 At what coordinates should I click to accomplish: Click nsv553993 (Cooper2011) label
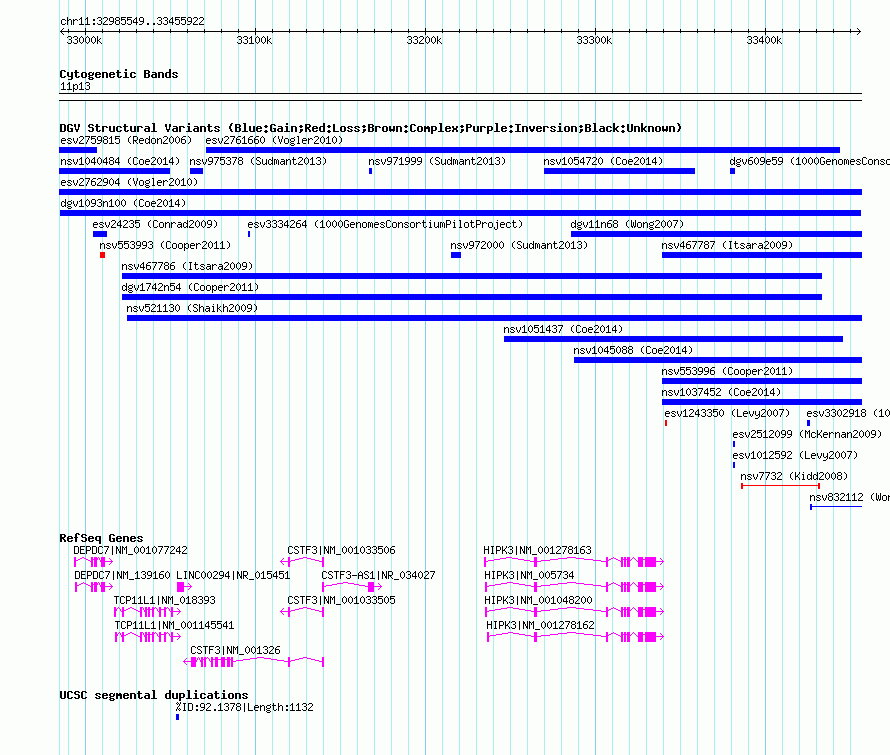(165, 245)
